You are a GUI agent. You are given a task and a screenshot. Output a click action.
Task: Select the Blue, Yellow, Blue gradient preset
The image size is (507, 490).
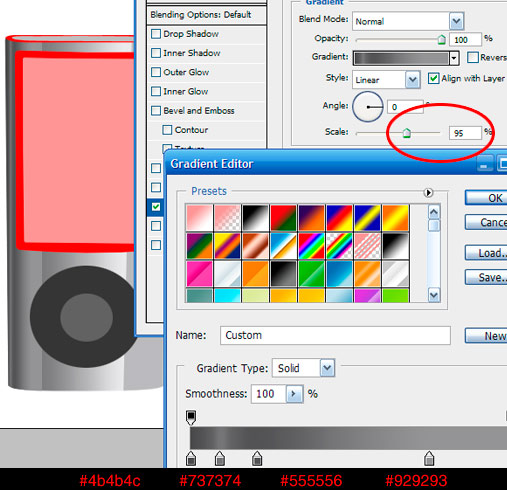(367, 218)
